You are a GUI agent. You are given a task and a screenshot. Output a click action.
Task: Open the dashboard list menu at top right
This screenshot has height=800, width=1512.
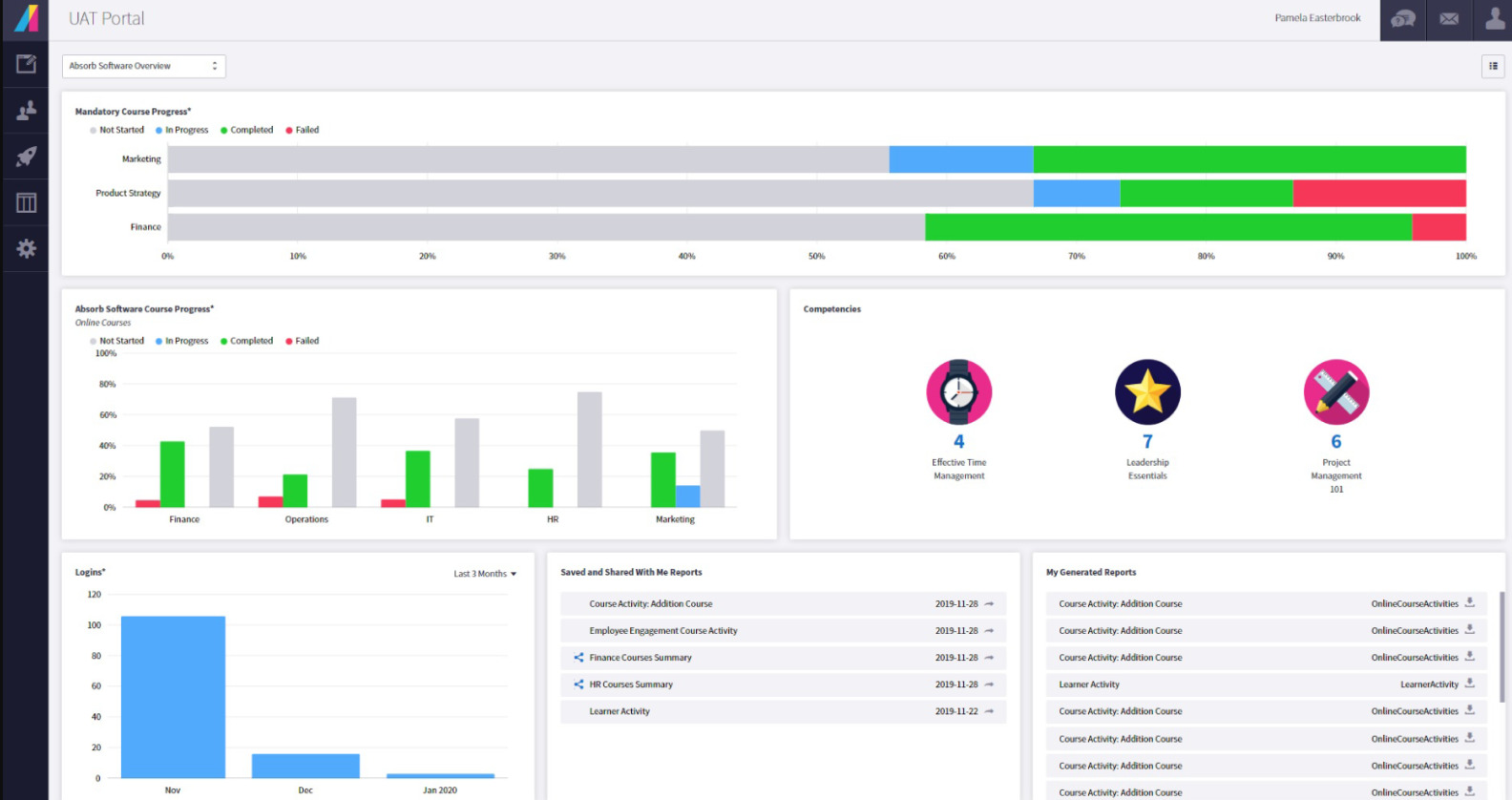(x=1493, y=66)
